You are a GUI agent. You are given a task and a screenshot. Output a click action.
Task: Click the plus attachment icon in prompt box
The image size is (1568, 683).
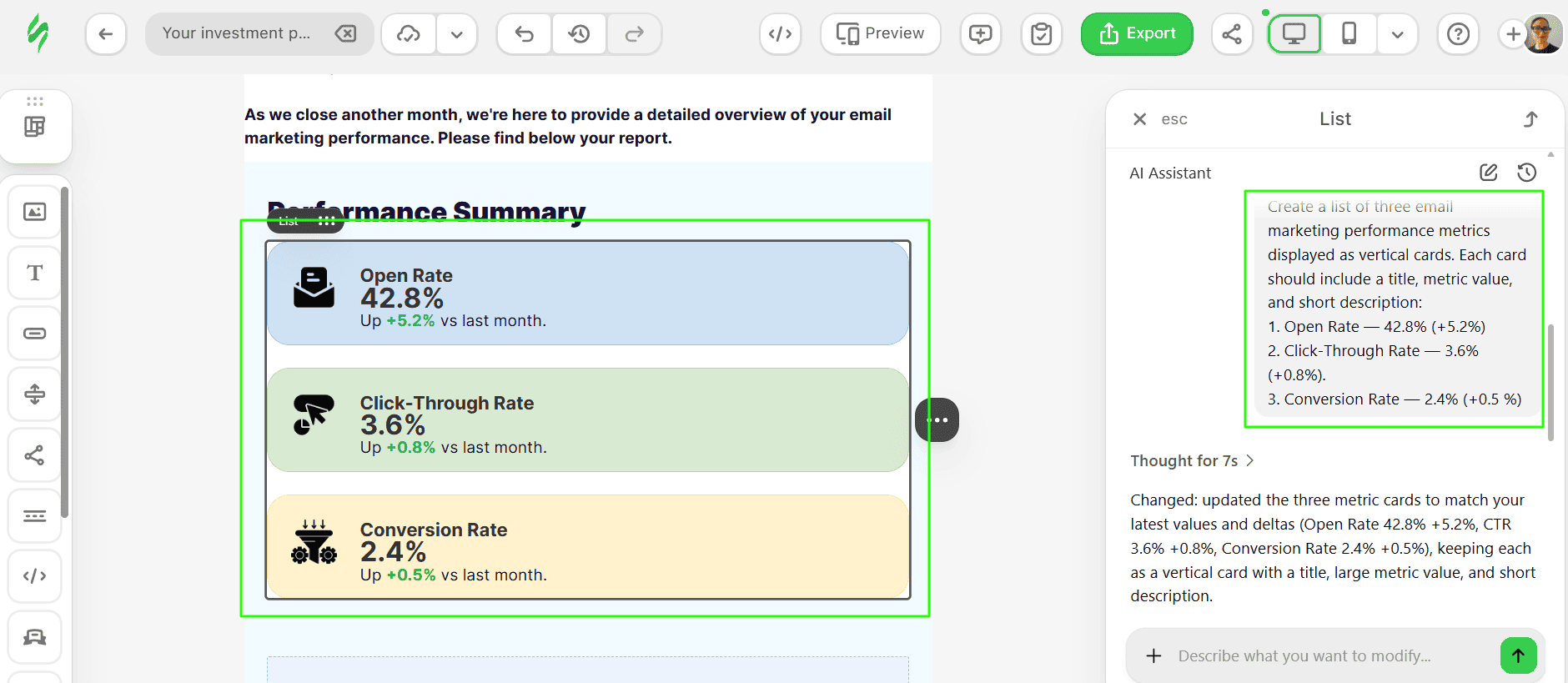click(x=1153, y=656)
